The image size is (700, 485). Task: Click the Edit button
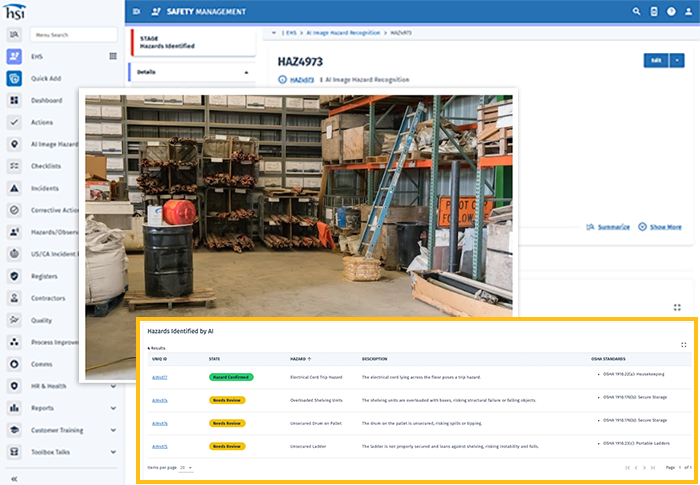656,60
